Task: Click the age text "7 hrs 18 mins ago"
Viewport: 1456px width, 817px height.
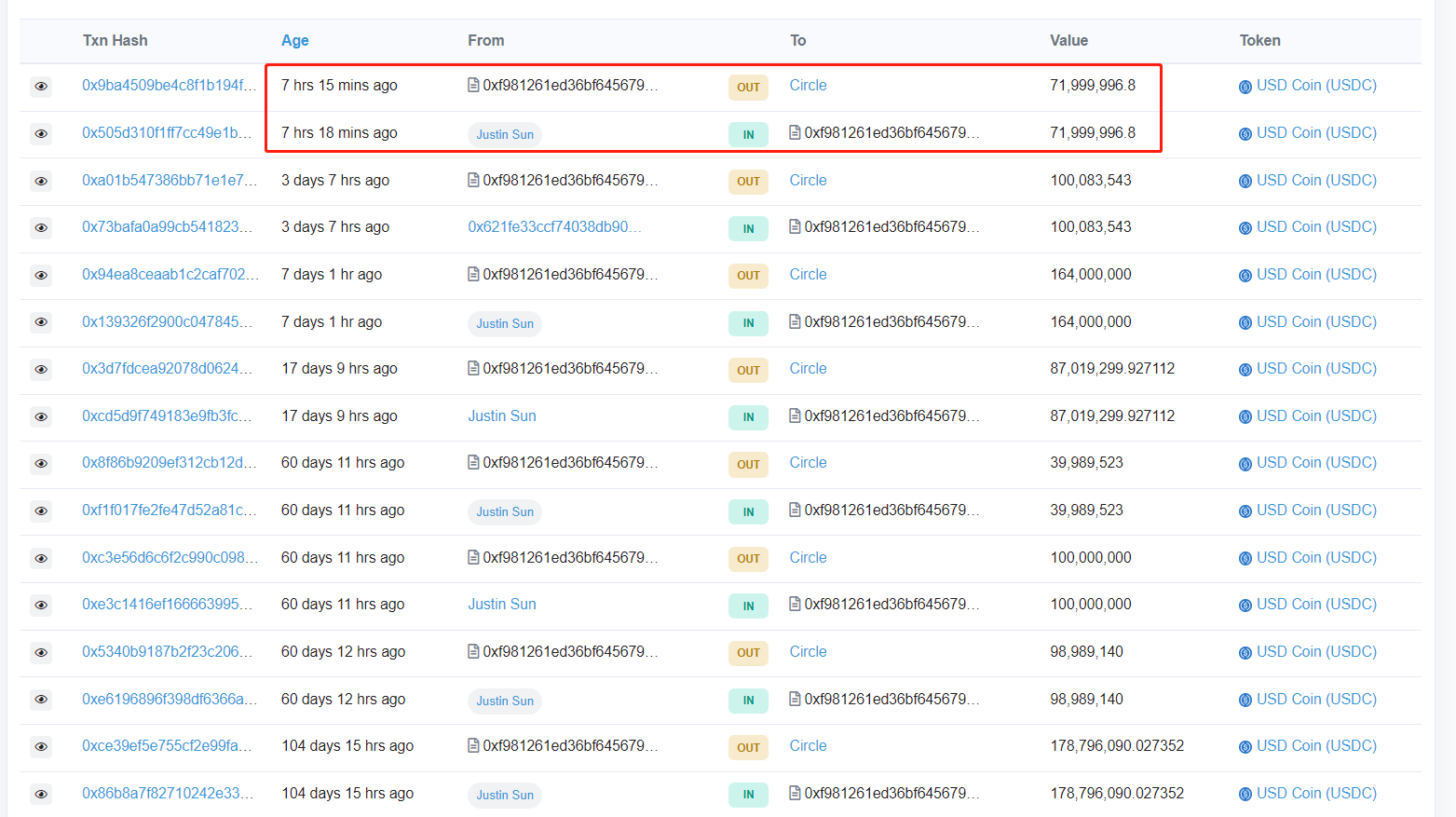Action: click(339, 132)
